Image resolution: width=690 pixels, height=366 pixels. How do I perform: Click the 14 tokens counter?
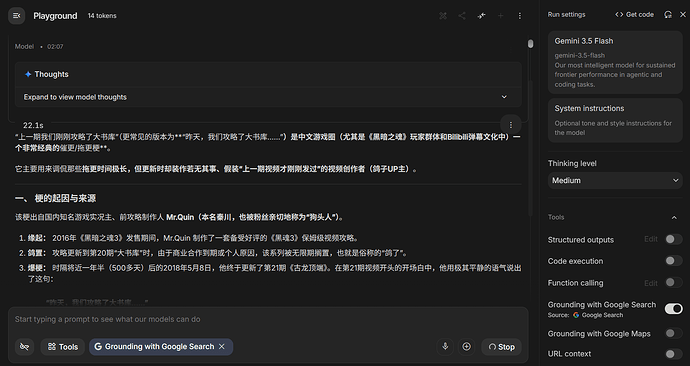102,16
